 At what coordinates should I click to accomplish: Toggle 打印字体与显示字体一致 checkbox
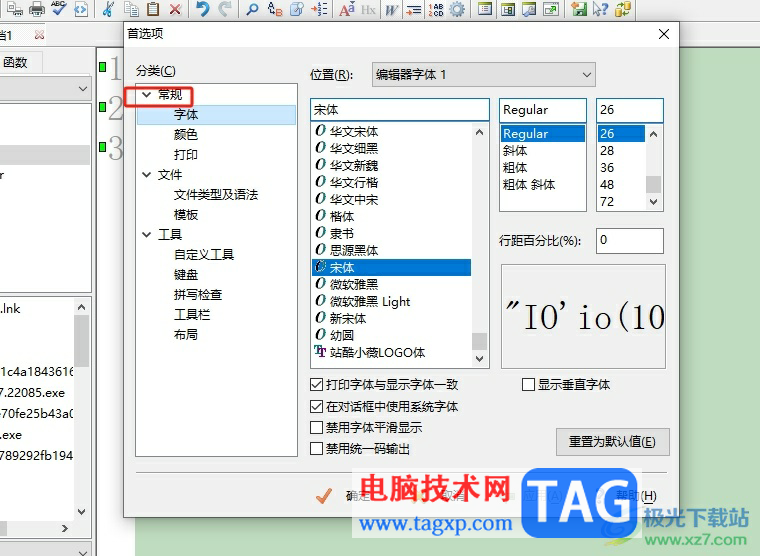click(316, 385)
